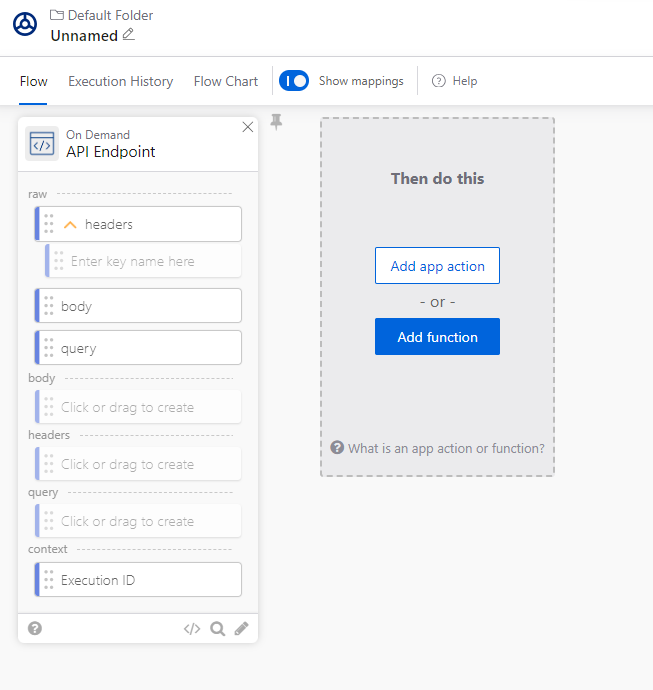Click the pin icon beside the card

(276, 122)
